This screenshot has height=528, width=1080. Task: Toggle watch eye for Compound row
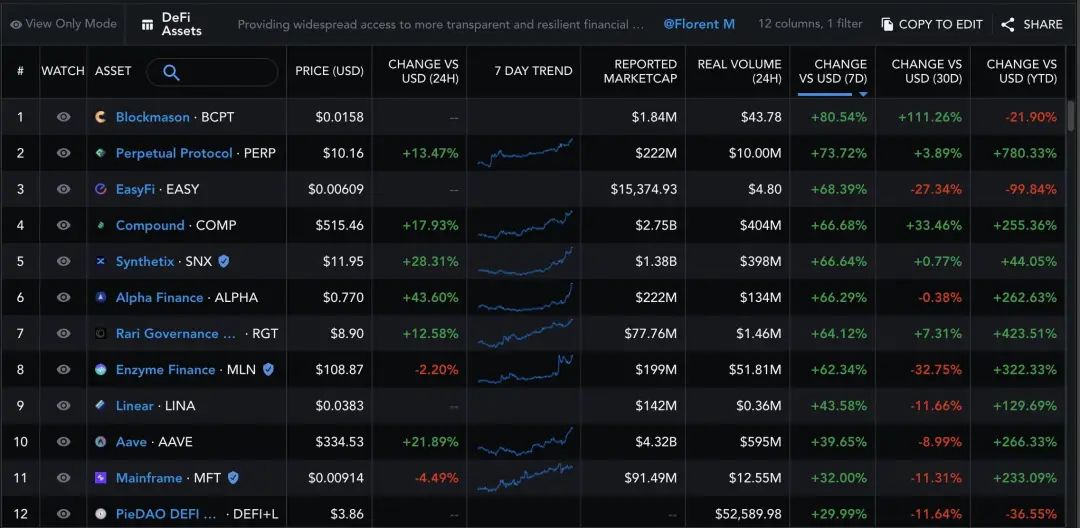[63, 225]
